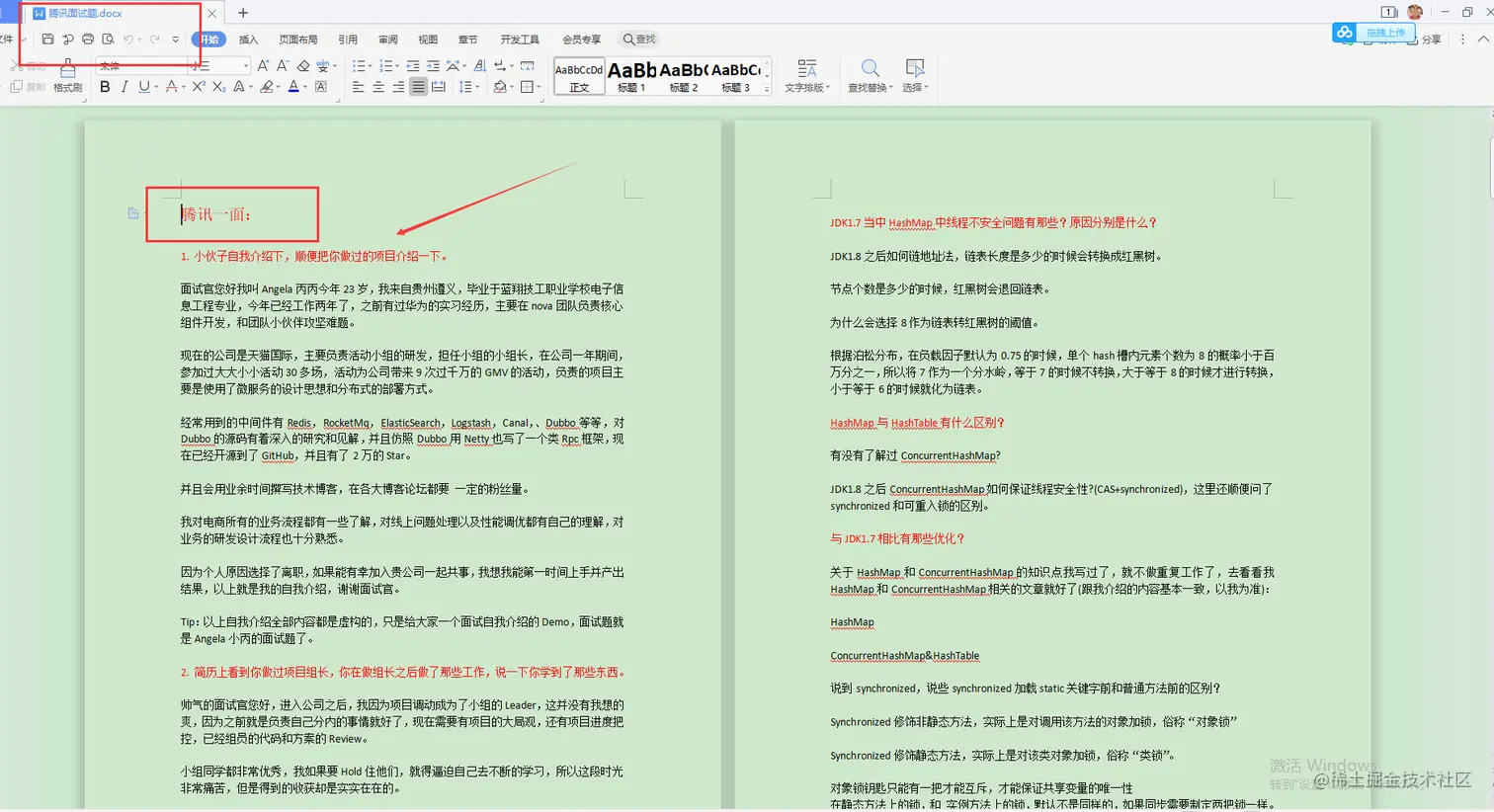Click the distributed alignment icon
Image resolution: width=1494 pixels, height=812 pixels.
[438, 87]
